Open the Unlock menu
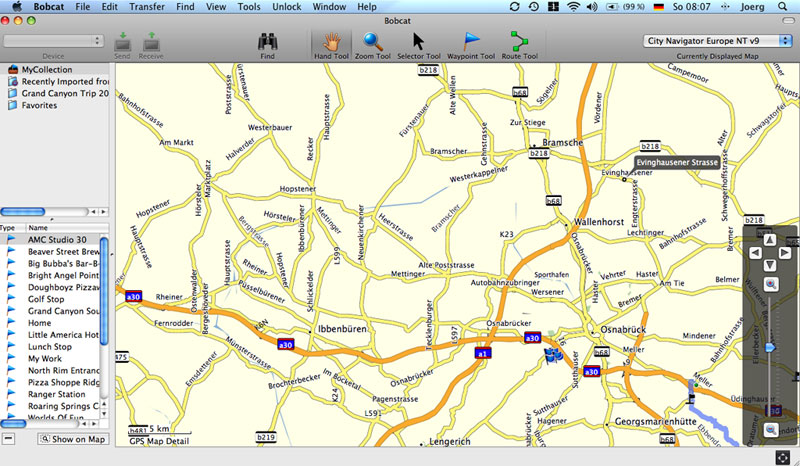This screenshot has height=466, width=800. point(286,7)
